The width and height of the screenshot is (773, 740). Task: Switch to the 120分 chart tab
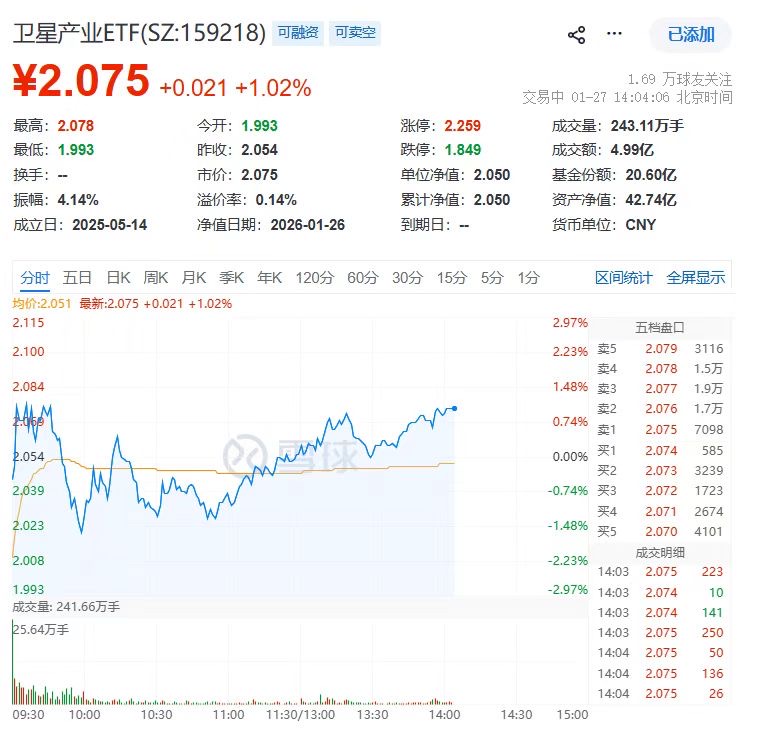[x=315, y=278]
